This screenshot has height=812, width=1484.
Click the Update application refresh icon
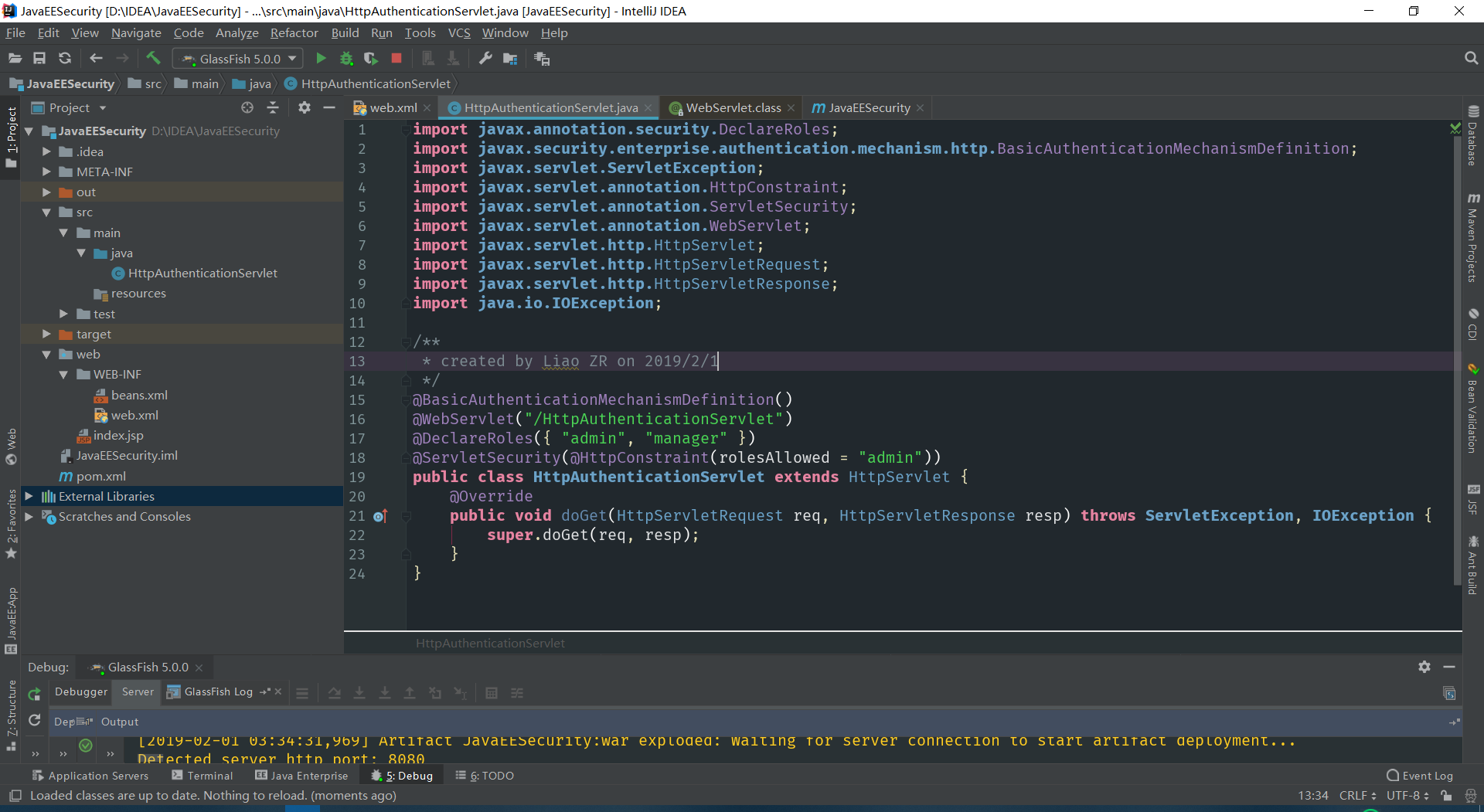click(x=34, y=720)
